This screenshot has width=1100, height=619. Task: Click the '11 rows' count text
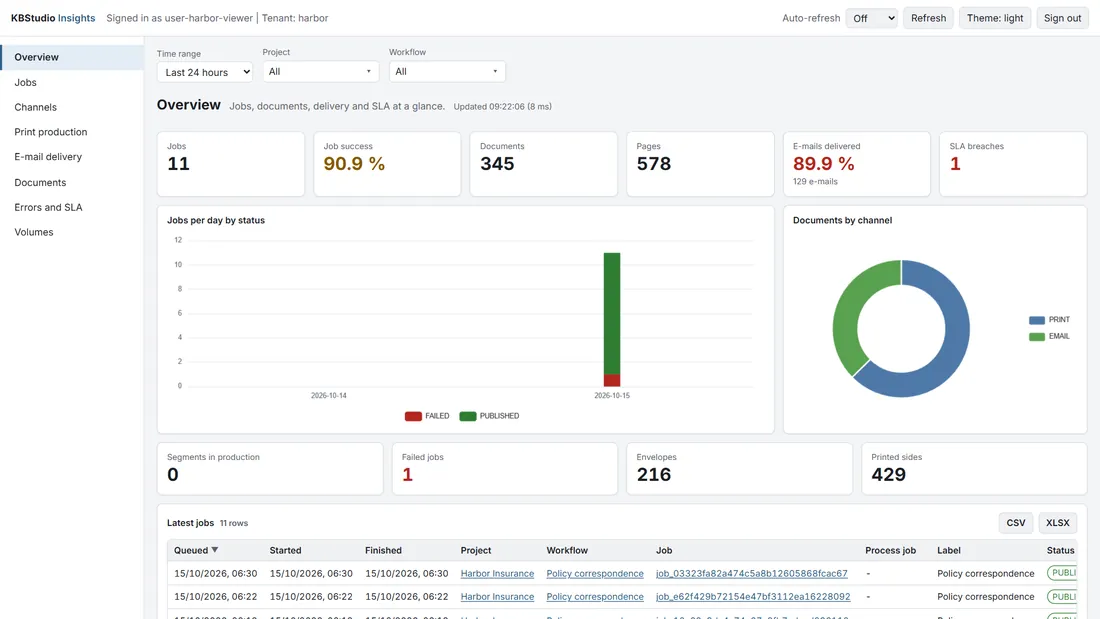tap(234, 524)
